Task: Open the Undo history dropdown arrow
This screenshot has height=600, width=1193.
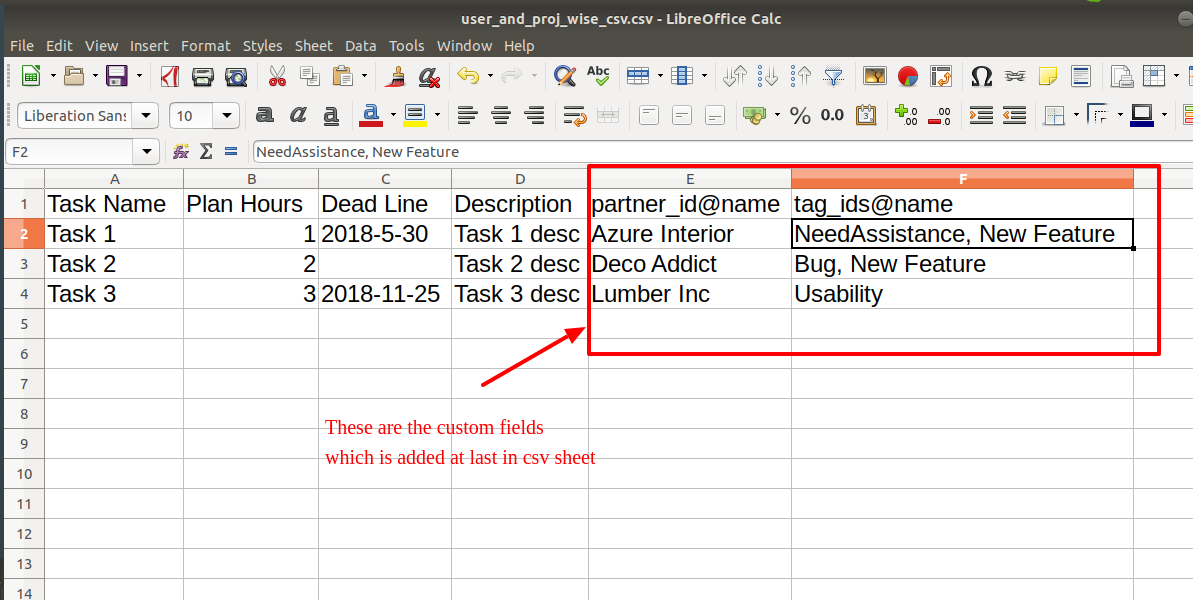Action: [490, 75]
